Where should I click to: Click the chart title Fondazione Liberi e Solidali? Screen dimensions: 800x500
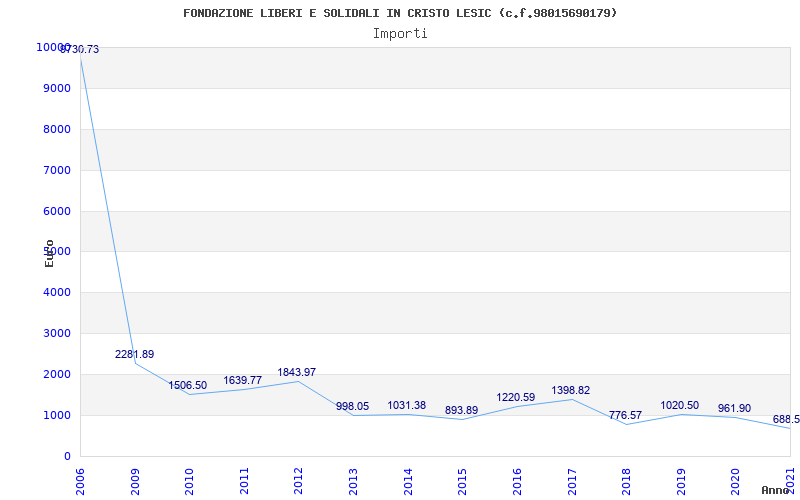(400, 13)
